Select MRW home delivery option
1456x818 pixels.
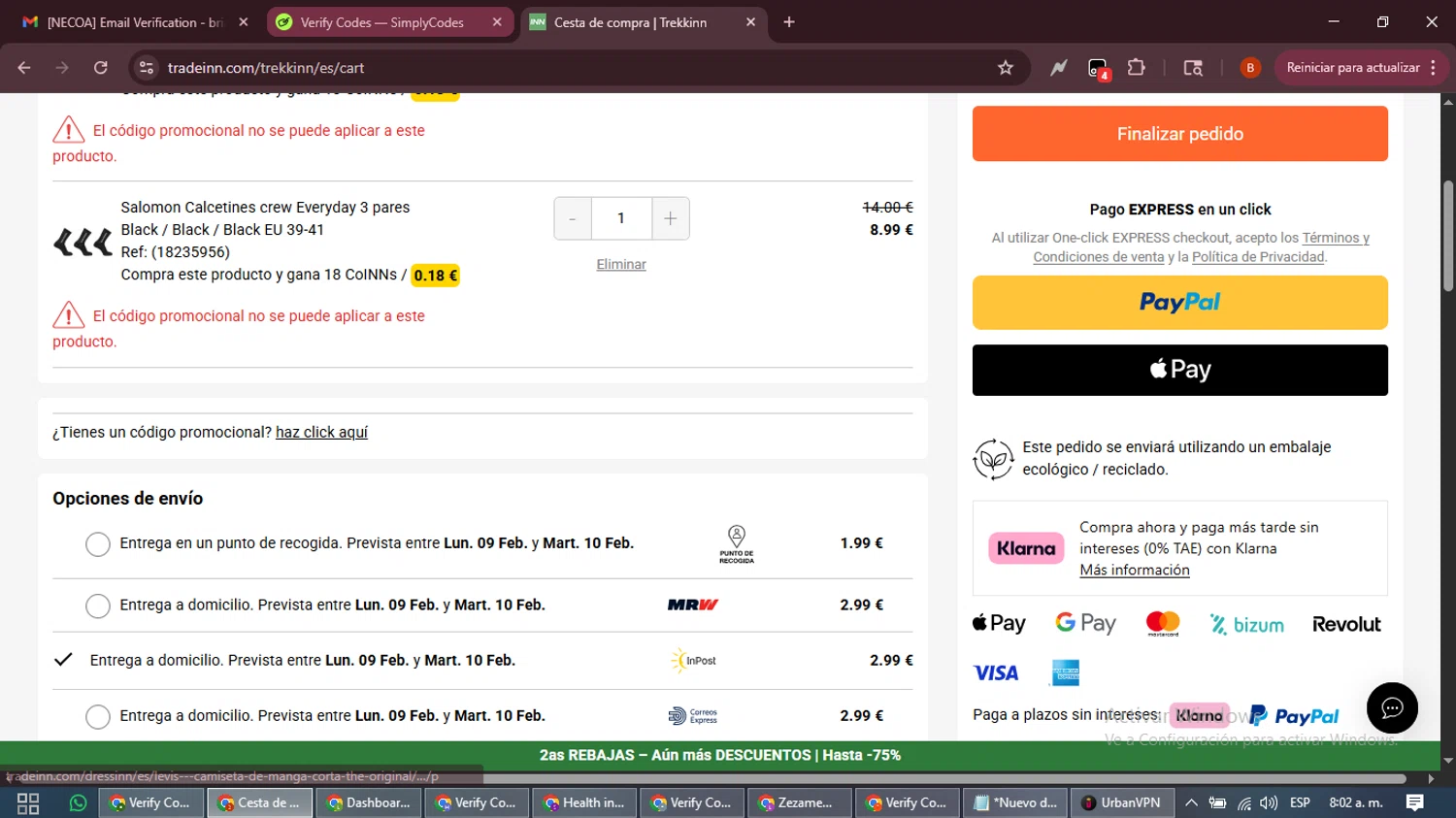[98, 605]
